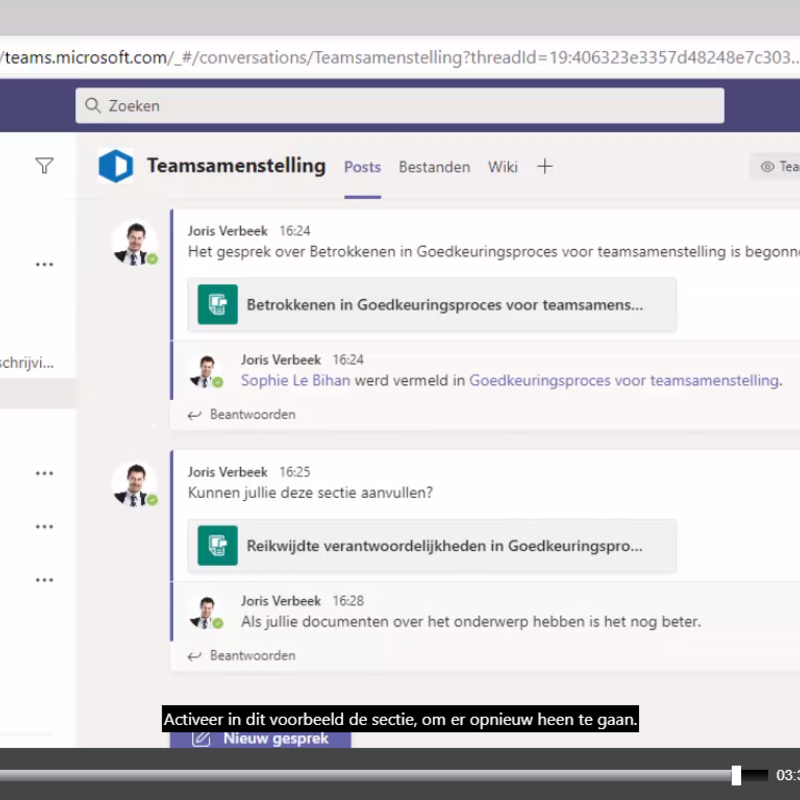Open the topmost ellipsis menu in sidebar
This screenshot has height=800, width=800.
[x=44, y=264]
